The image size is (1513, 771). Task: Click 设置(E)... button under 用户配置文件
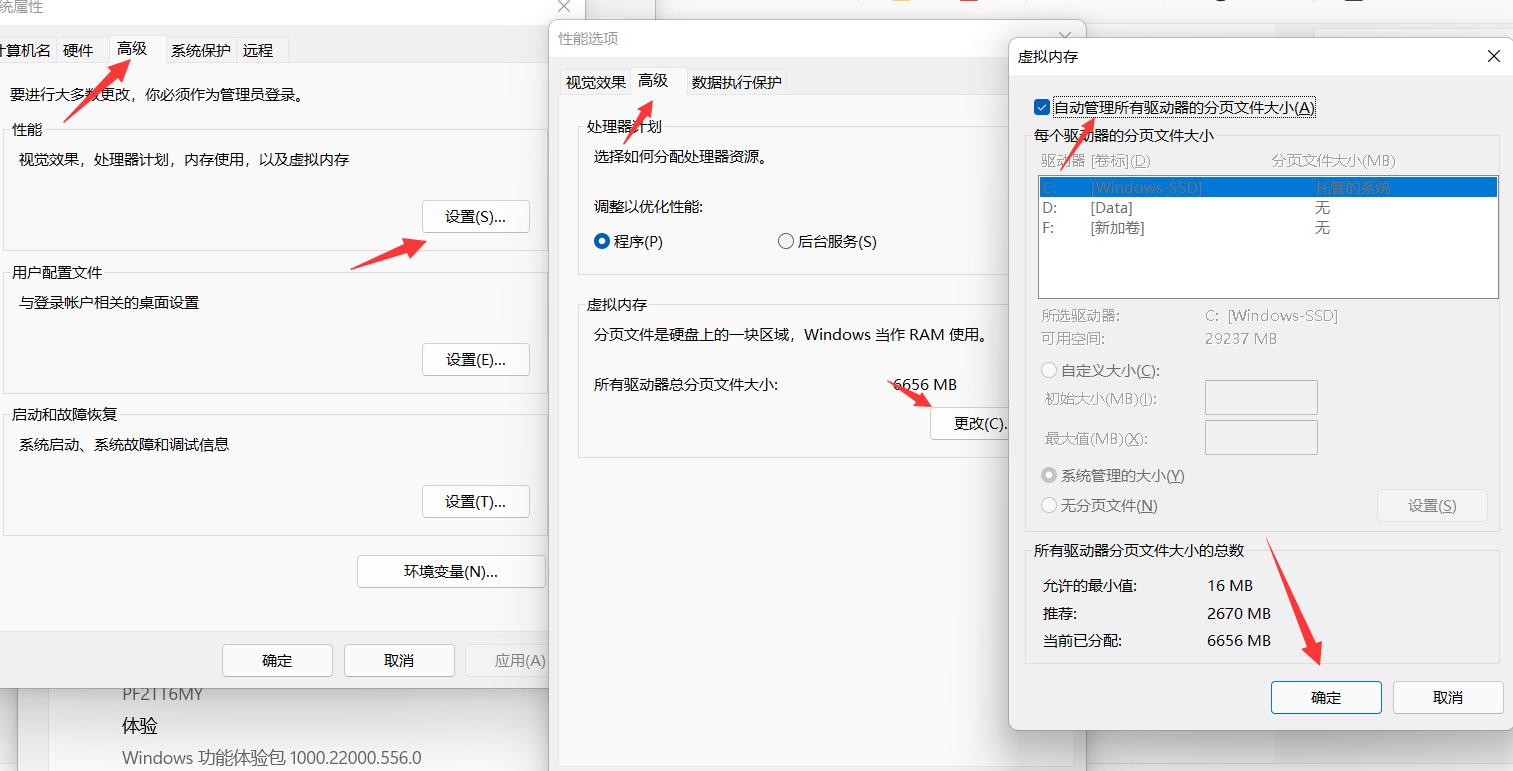click(476, 360)
